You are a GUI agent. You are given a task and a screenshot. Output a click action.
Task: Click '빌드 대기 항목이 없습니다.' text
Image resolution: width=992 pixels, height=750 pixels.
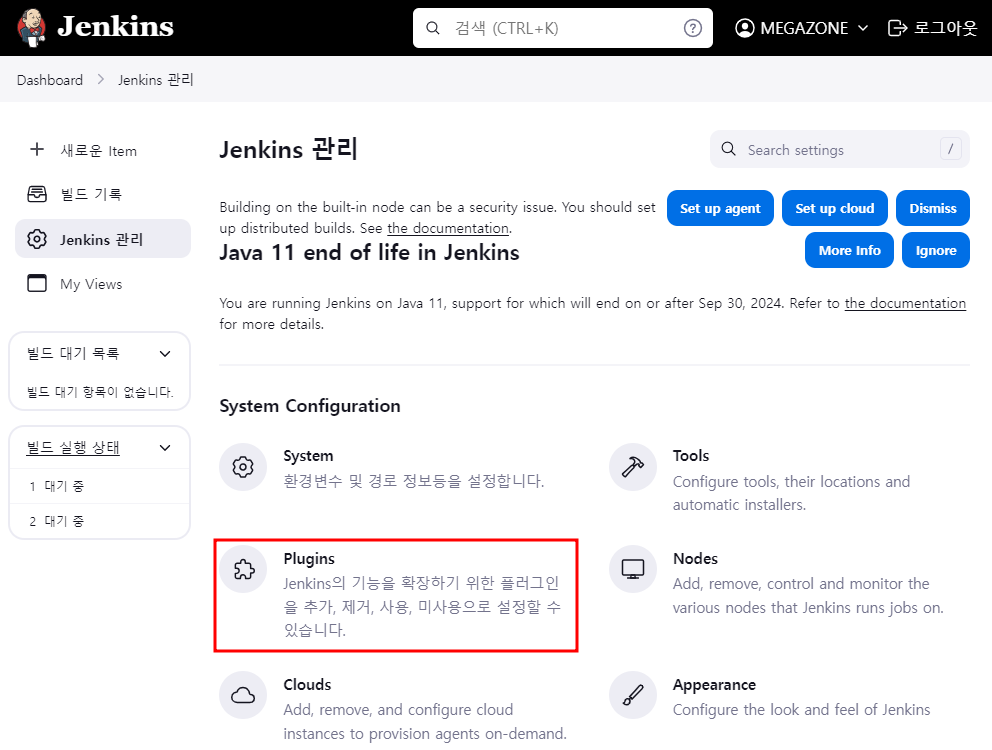(100, 392)
